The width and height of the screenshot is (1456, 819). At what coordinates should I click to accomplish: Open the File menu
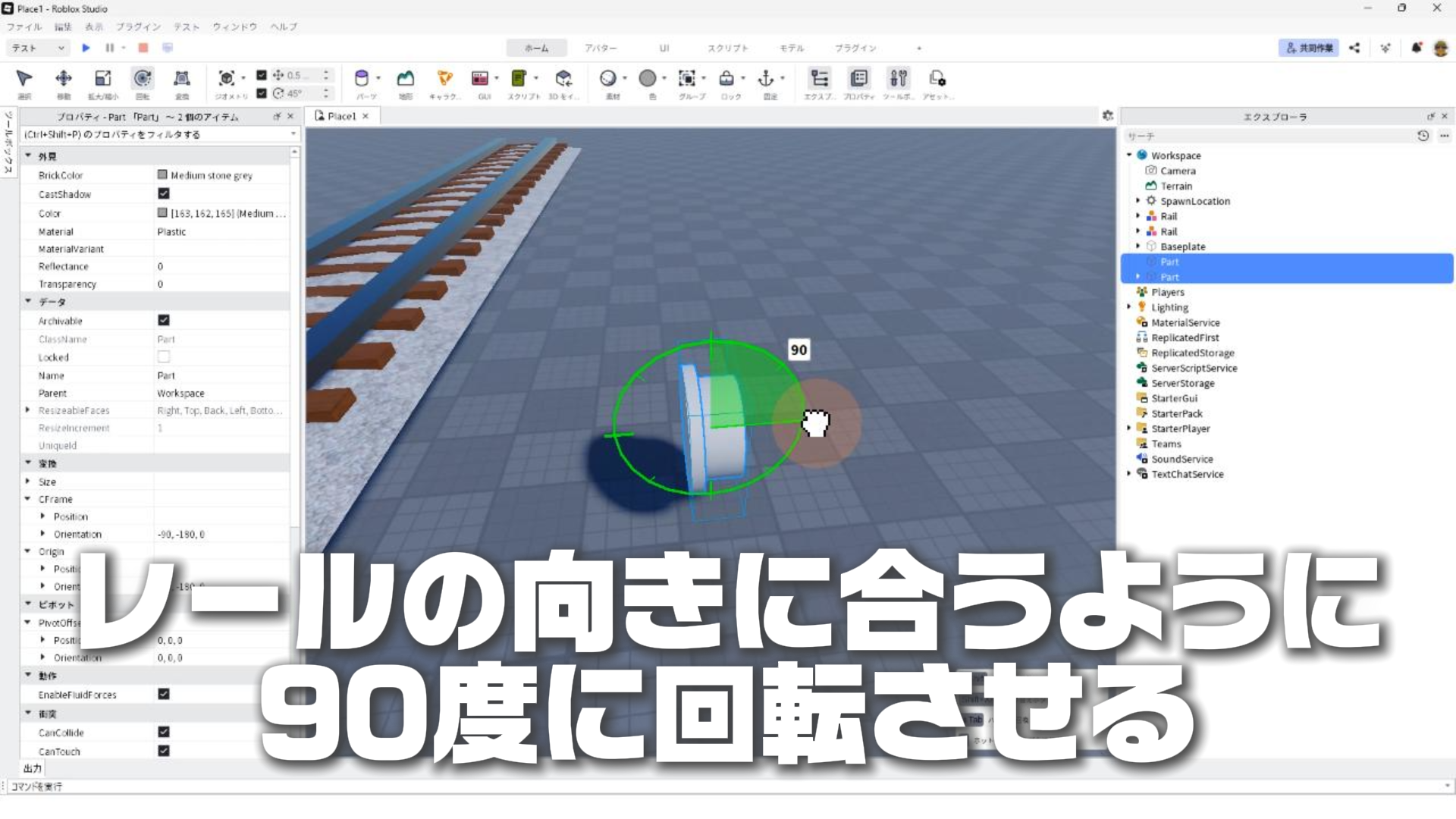(x=24, y=27)
